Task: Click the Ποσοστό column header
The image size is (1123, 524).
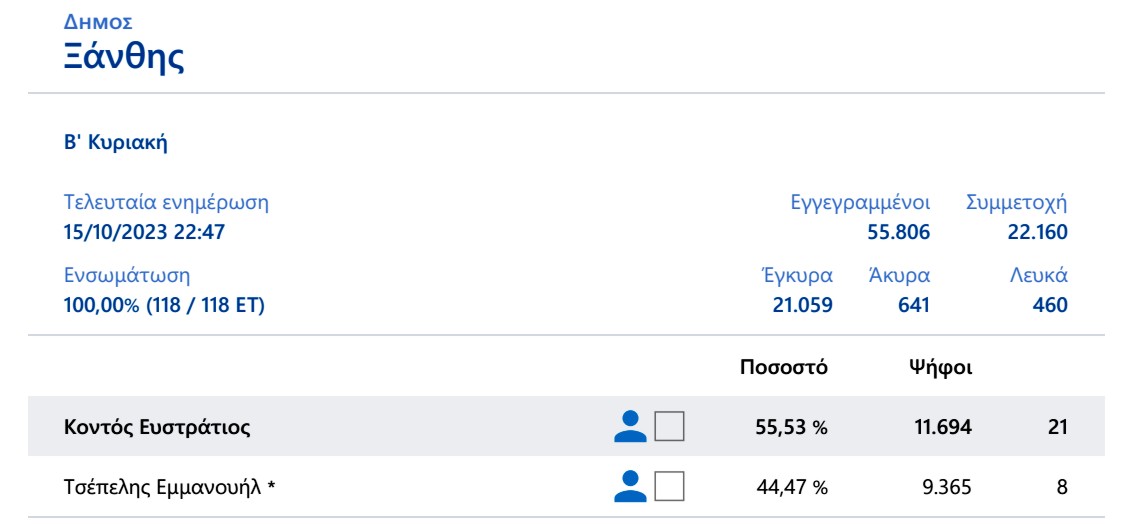Action: (783, 367)
